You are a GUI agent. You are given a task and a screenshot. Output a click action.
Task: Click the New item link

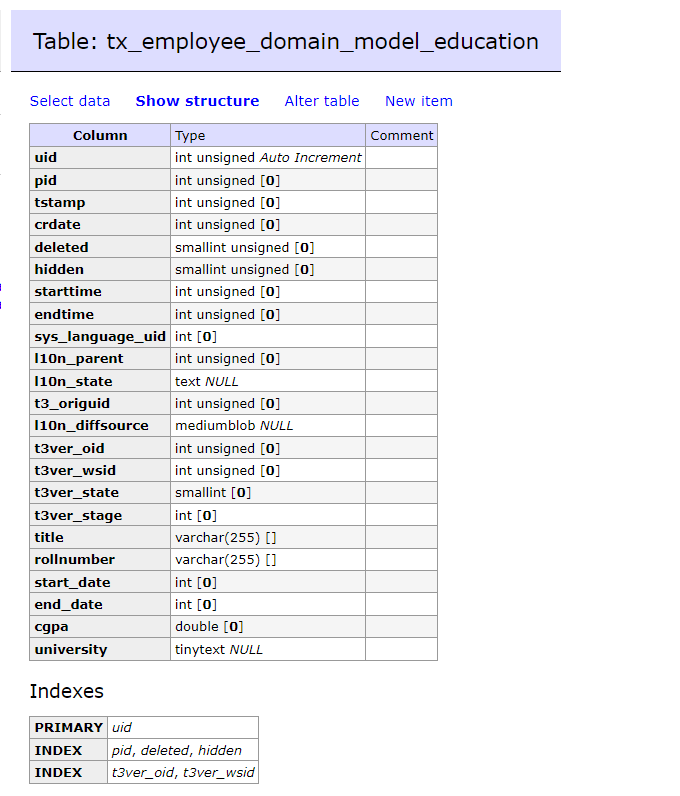(418, 101)
